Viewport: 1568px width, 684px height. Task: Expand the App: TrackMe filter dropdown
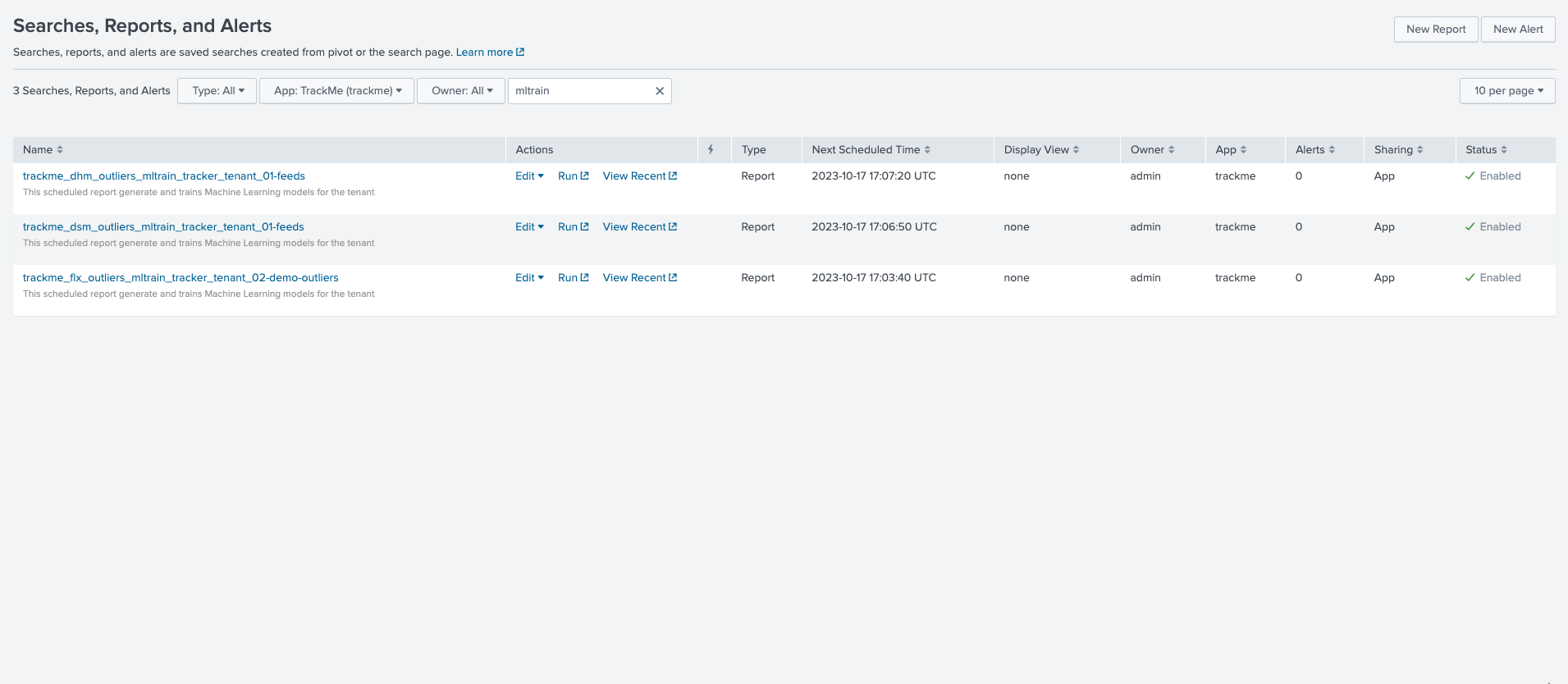pyautogui.click(x=337, y=91)
